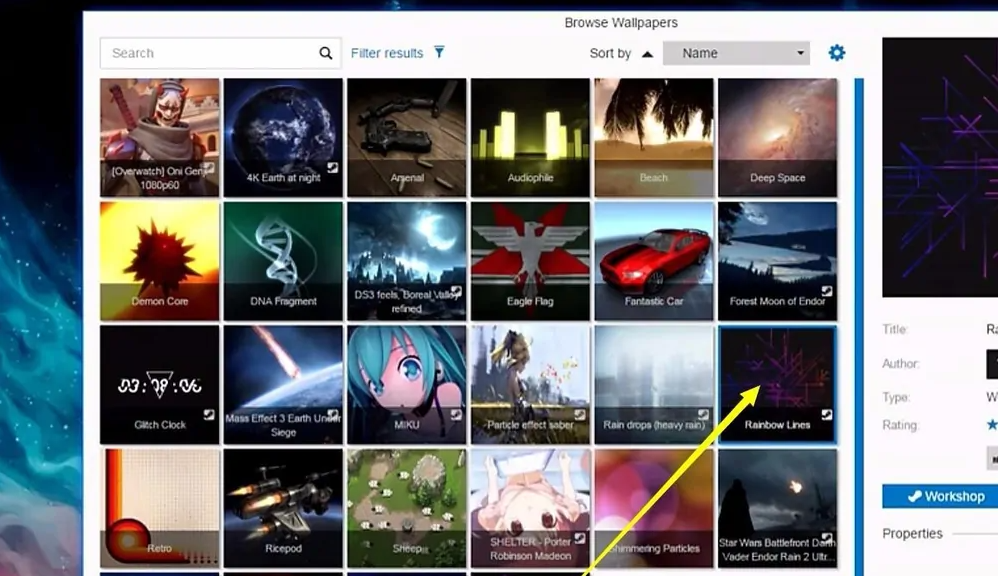Select the Eagle Flag wallpaper
998x576 pixels.
point(530,260)
